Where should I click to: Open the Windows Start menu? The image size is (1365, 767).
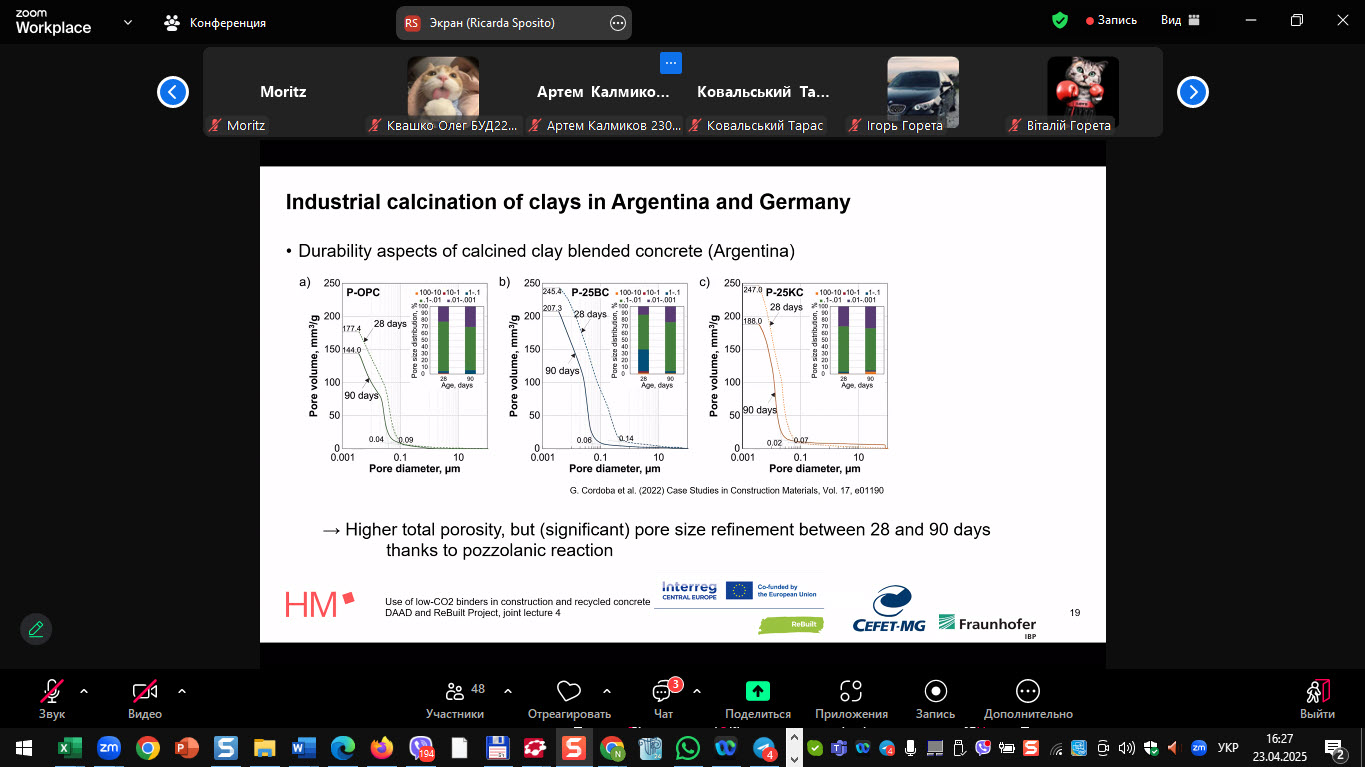tap(23, 748)
